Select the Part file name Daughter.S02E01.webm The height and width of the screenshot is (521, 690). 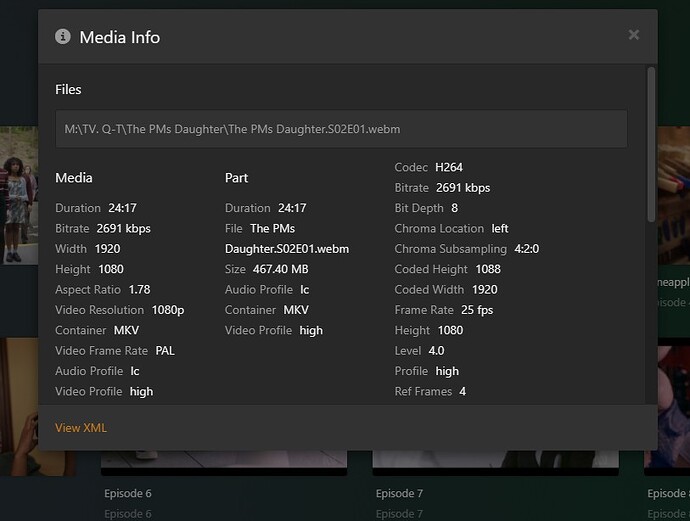tap(287, 249)
